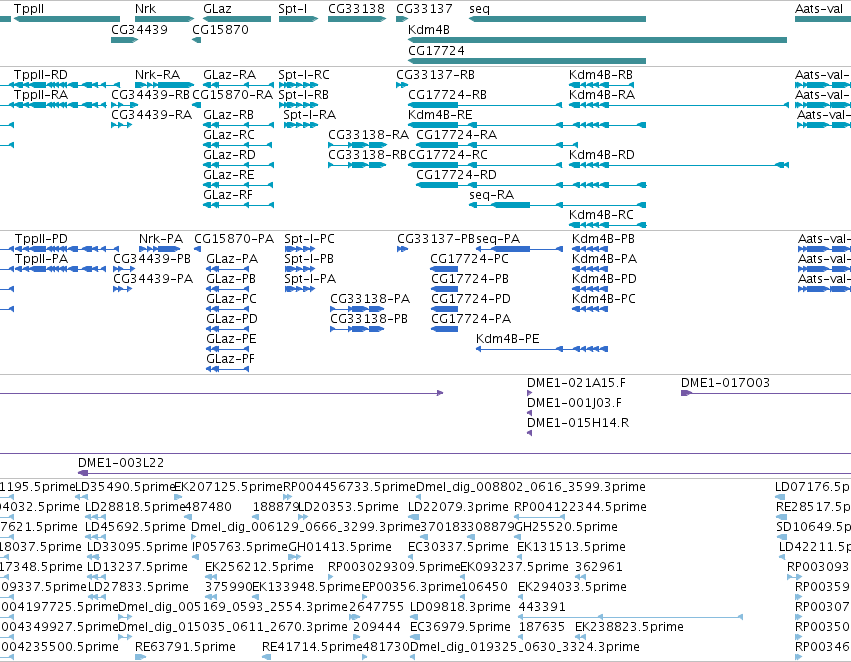Select the Kdm4B-RB transcript label
The width and height of the screenshot is (851, 662).
click(601, 74)
